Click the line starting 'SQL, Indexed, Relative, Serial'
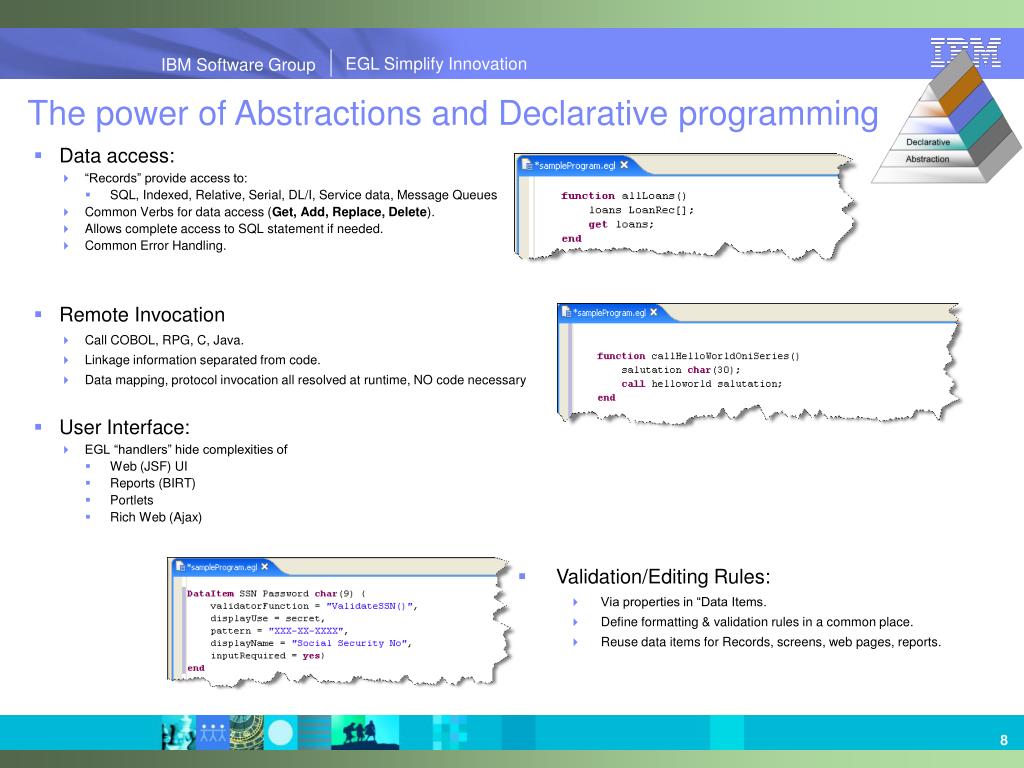 [304, 195]
